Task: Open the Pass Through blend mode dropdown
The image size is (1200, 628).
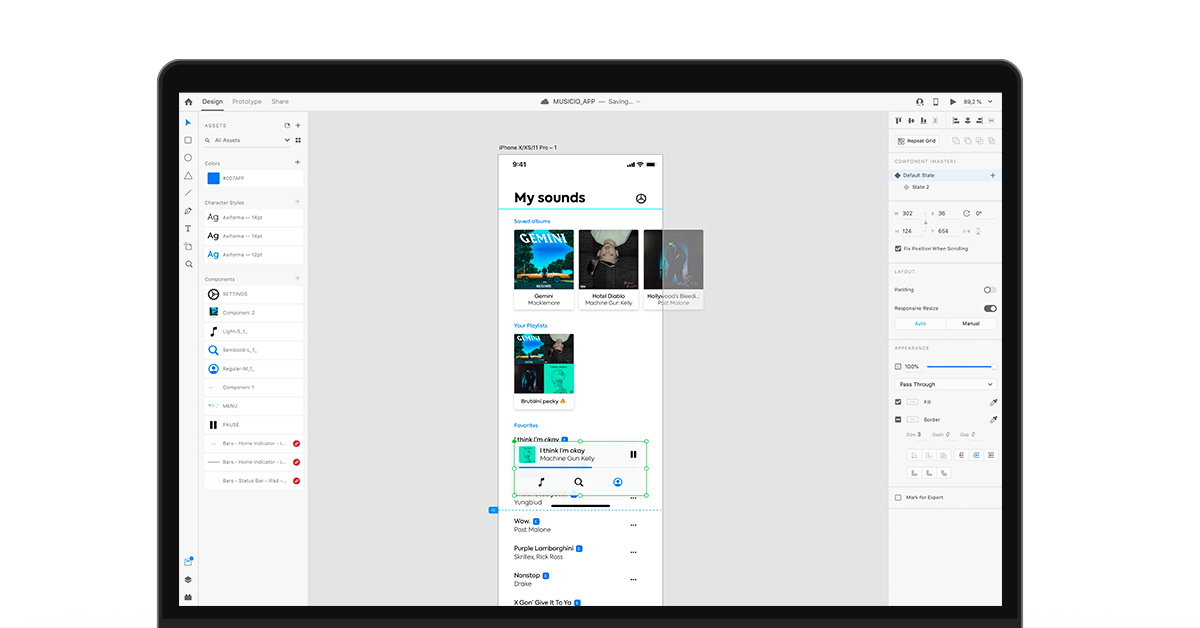Action: tap(946, 384)
